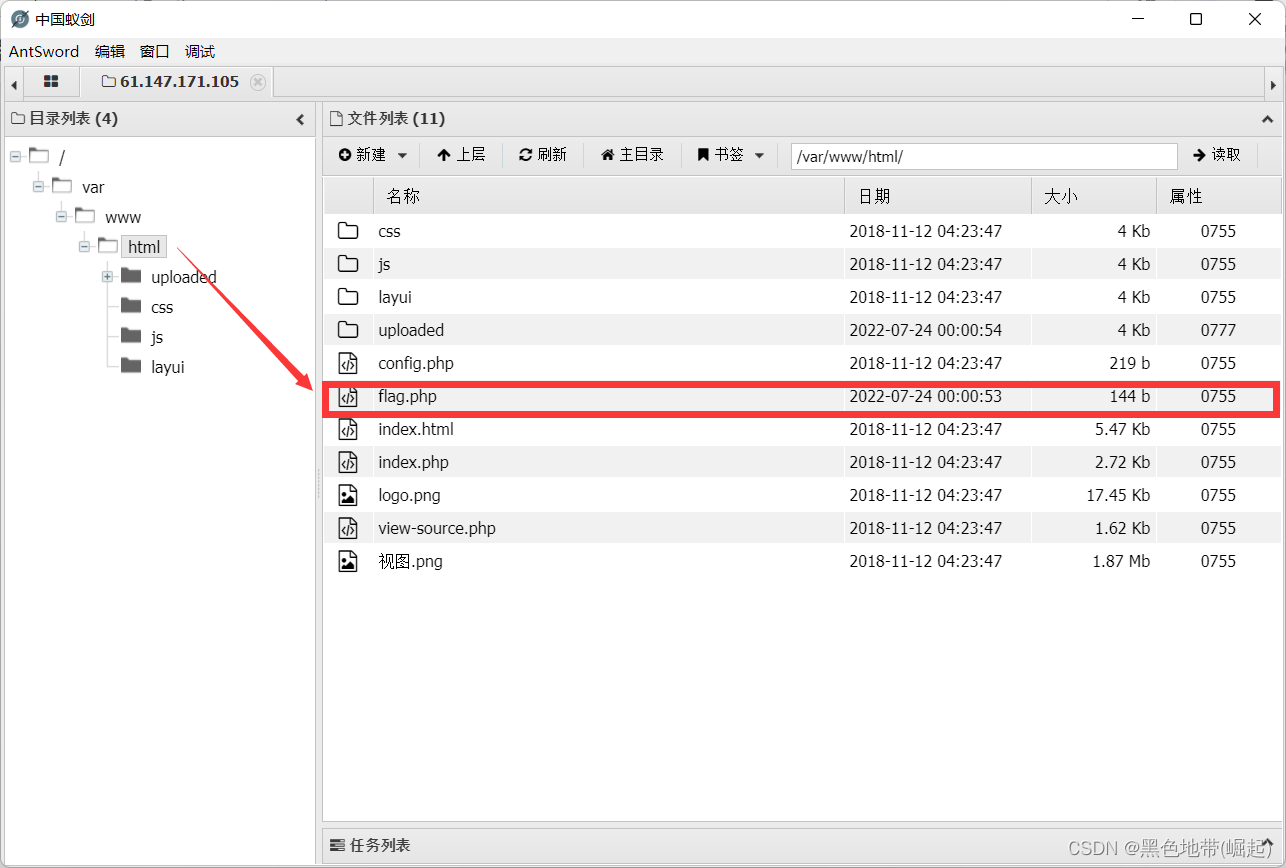
Task: Open the 新建 dropdown arrow
Action: pyautogui.click(x=403, y=155)
